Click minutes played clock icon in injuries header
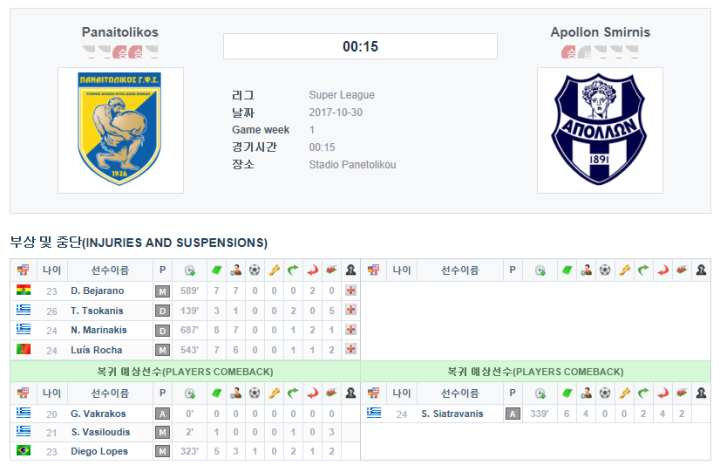 pos(190,270)
